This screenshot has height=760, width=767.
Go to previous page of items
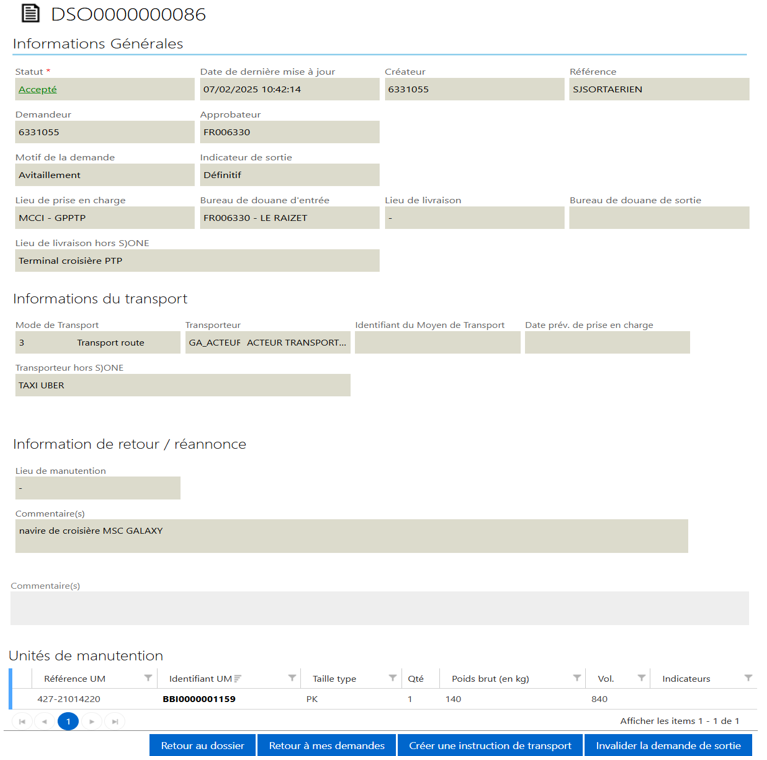(x=44, y=721)
